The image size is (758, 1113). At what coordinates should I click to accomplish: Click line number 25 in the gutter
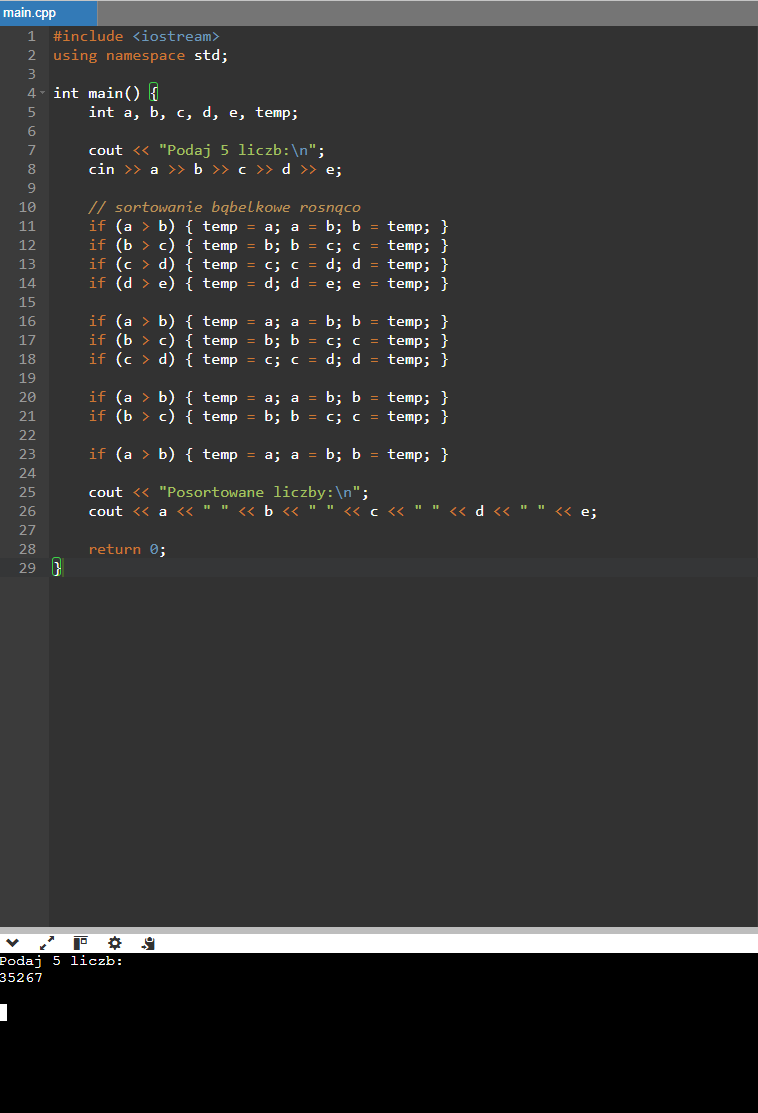(27, 492)
